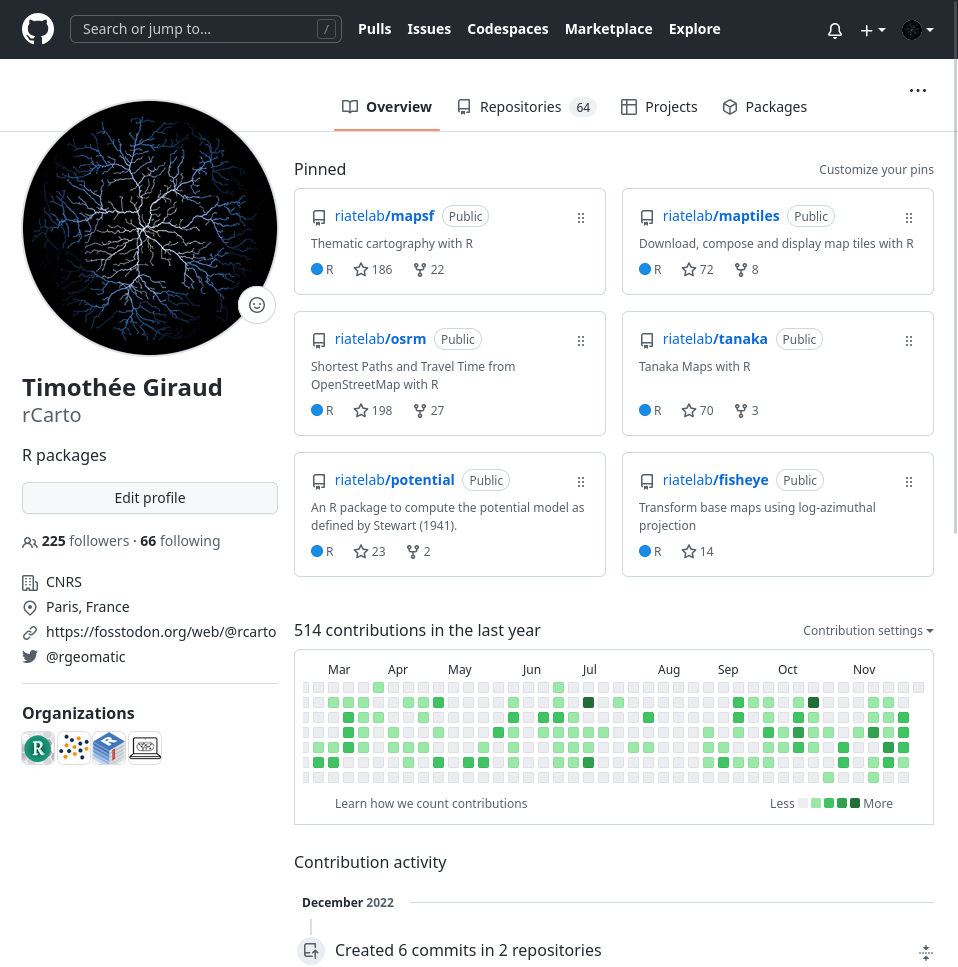Click the expand icon beside created commits
This screenshot has height=967, width=958.
[x=926, y=951]
